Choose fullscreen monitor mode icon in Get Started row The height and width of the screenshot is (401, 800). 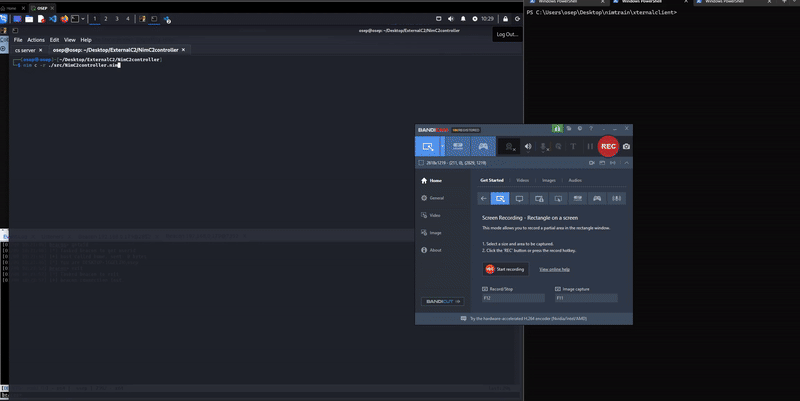(520, 198)
